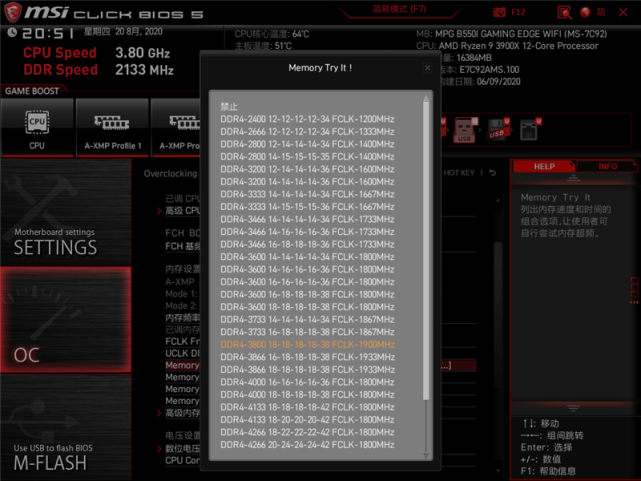Select DDR4-4266 18-22-22-22-42 FCLK-1800MHz

(307, 432)
